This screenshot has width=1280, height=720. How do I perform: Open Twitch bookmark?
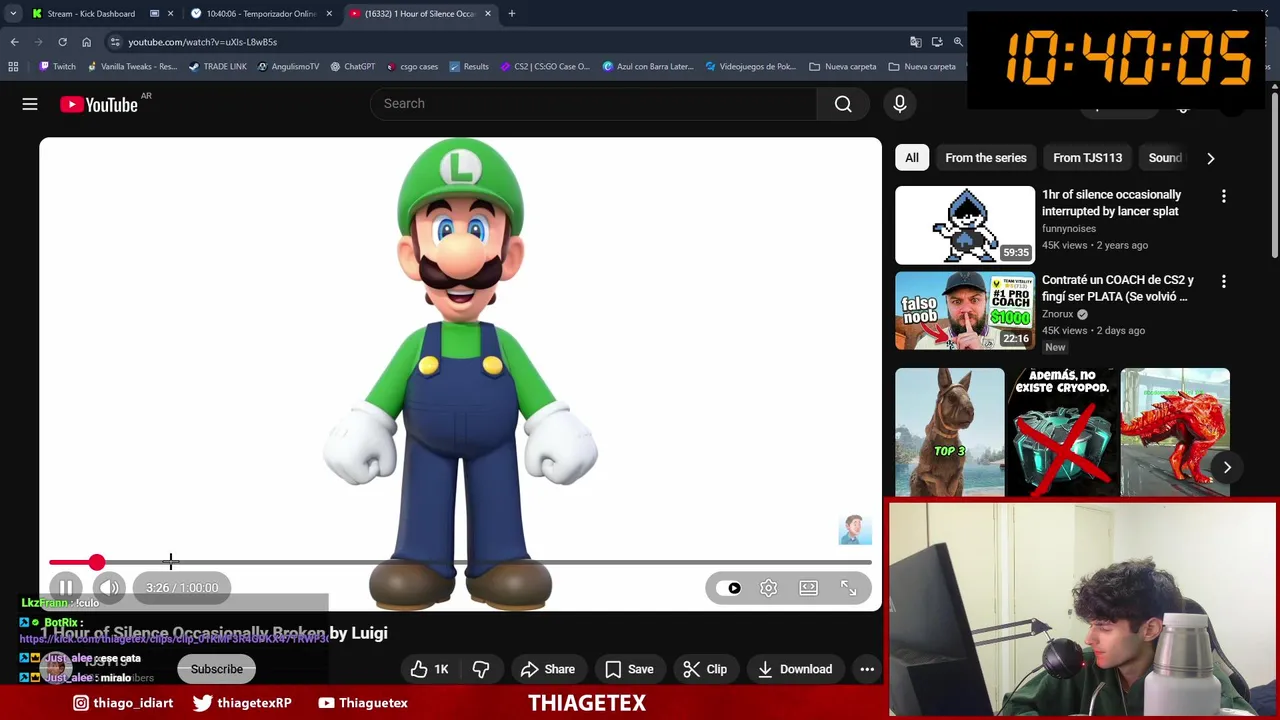[58, 67]
